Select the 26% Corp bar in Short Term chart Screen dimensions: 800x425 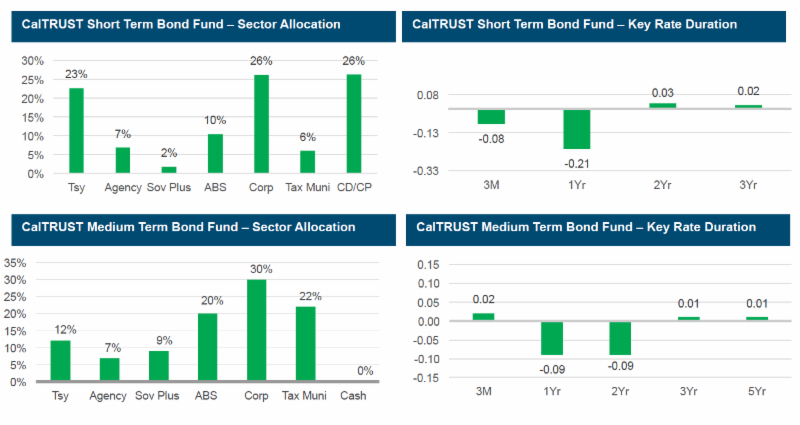tap(262, 124)
